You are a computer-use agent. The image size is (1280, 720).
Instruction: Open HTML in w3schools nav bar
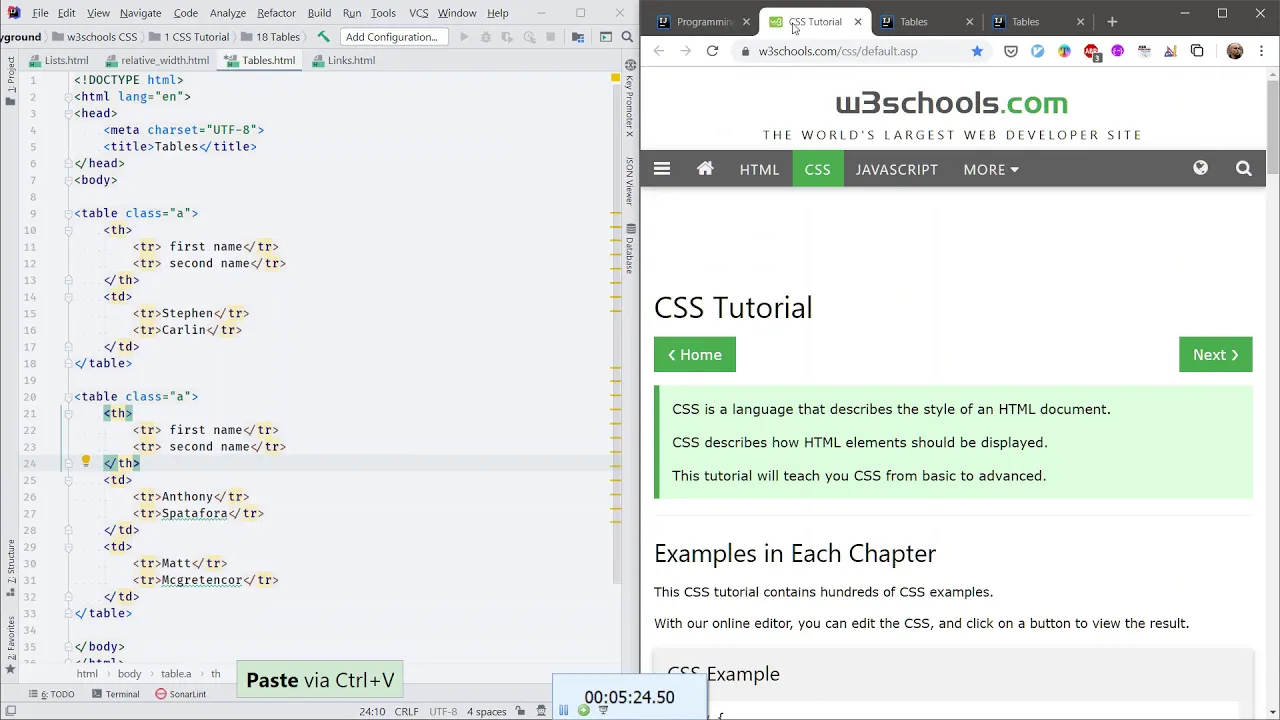(x=759, y=169)
